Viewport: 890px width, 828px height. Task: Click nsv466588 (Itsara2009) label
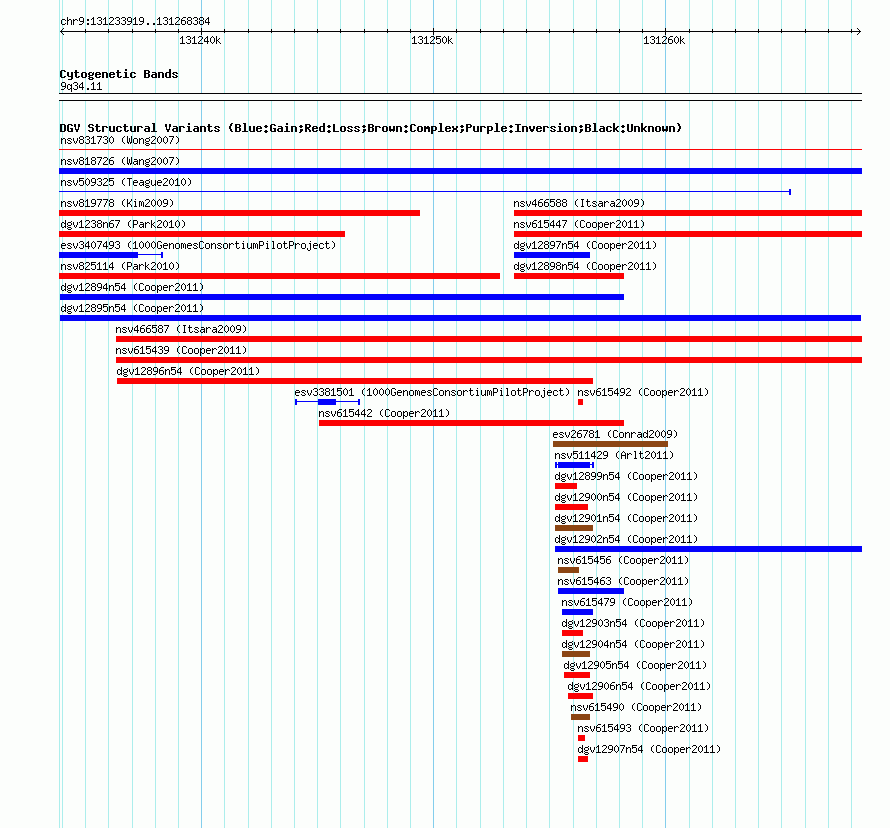point(579,203)
